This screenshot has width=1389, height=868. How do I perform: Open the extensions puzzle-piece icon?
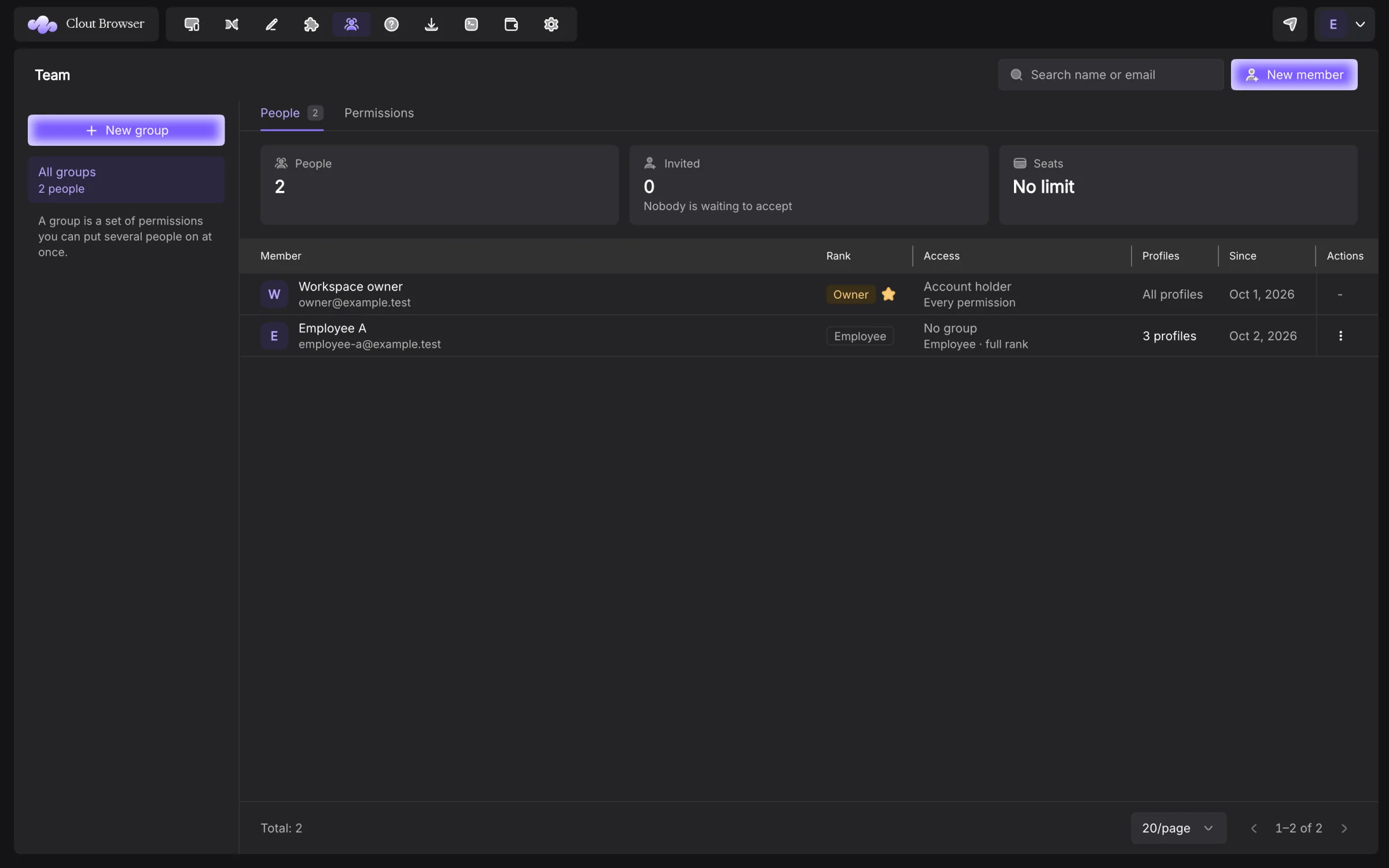(311, 24)
